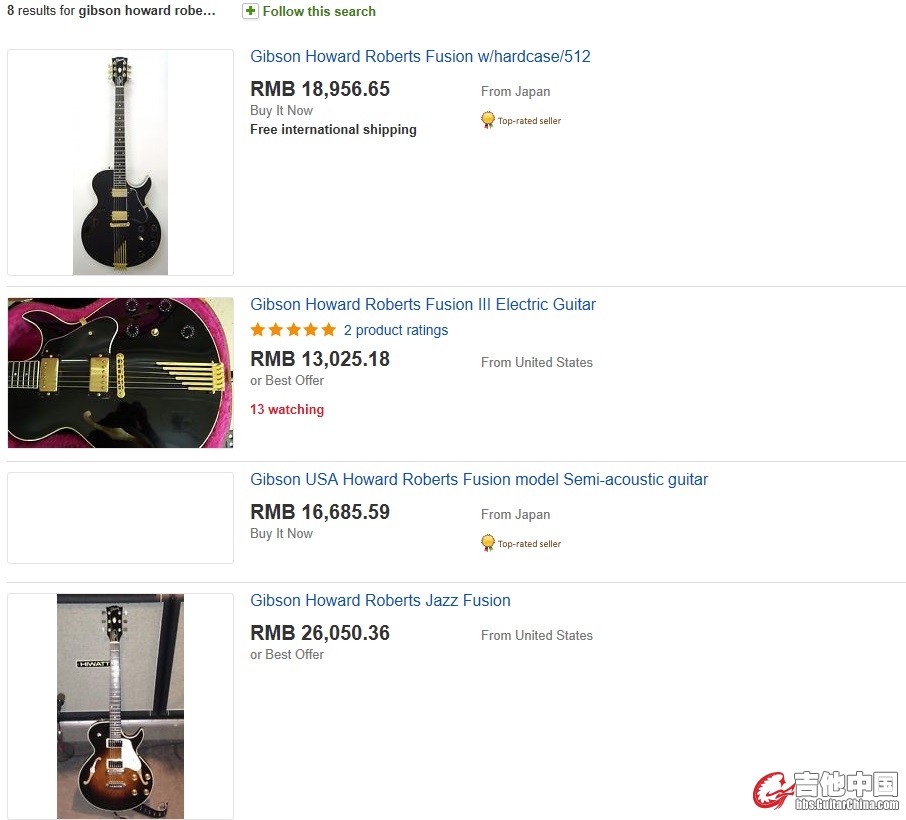This screenshot has width=906, height=820.
Task: Click the Top-rated seller badge on the Semi-acoustic listing
Action: [521, 544]
